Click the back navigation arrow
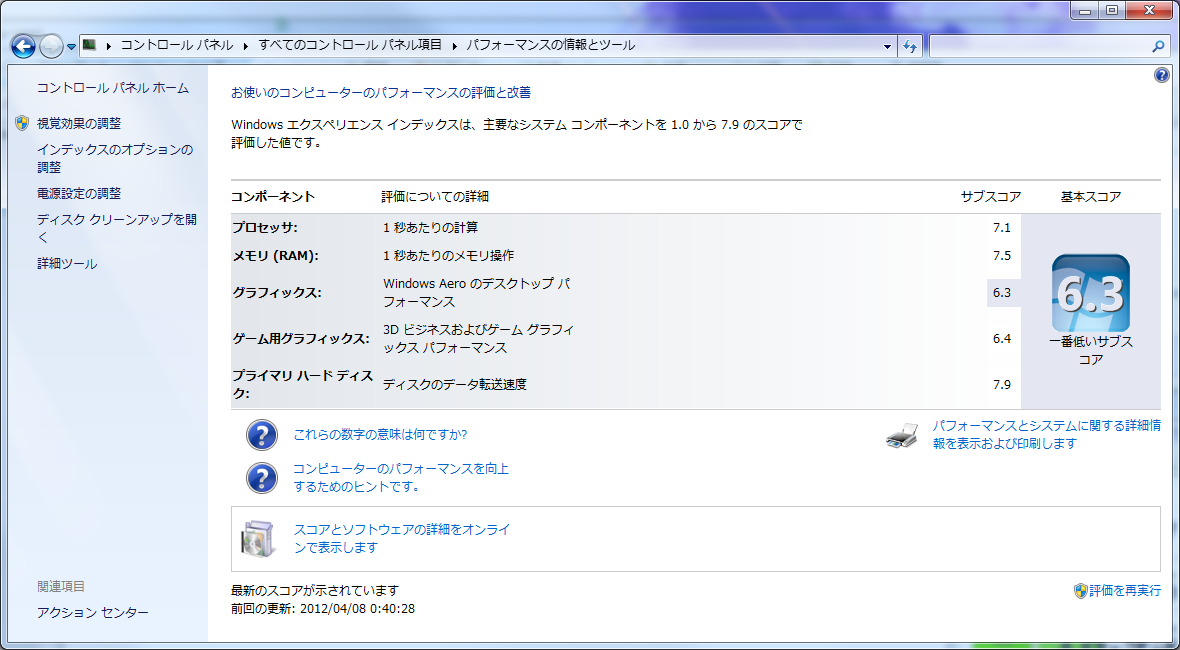This screenshot has width=1180, height=650. (x=21, y=45)
